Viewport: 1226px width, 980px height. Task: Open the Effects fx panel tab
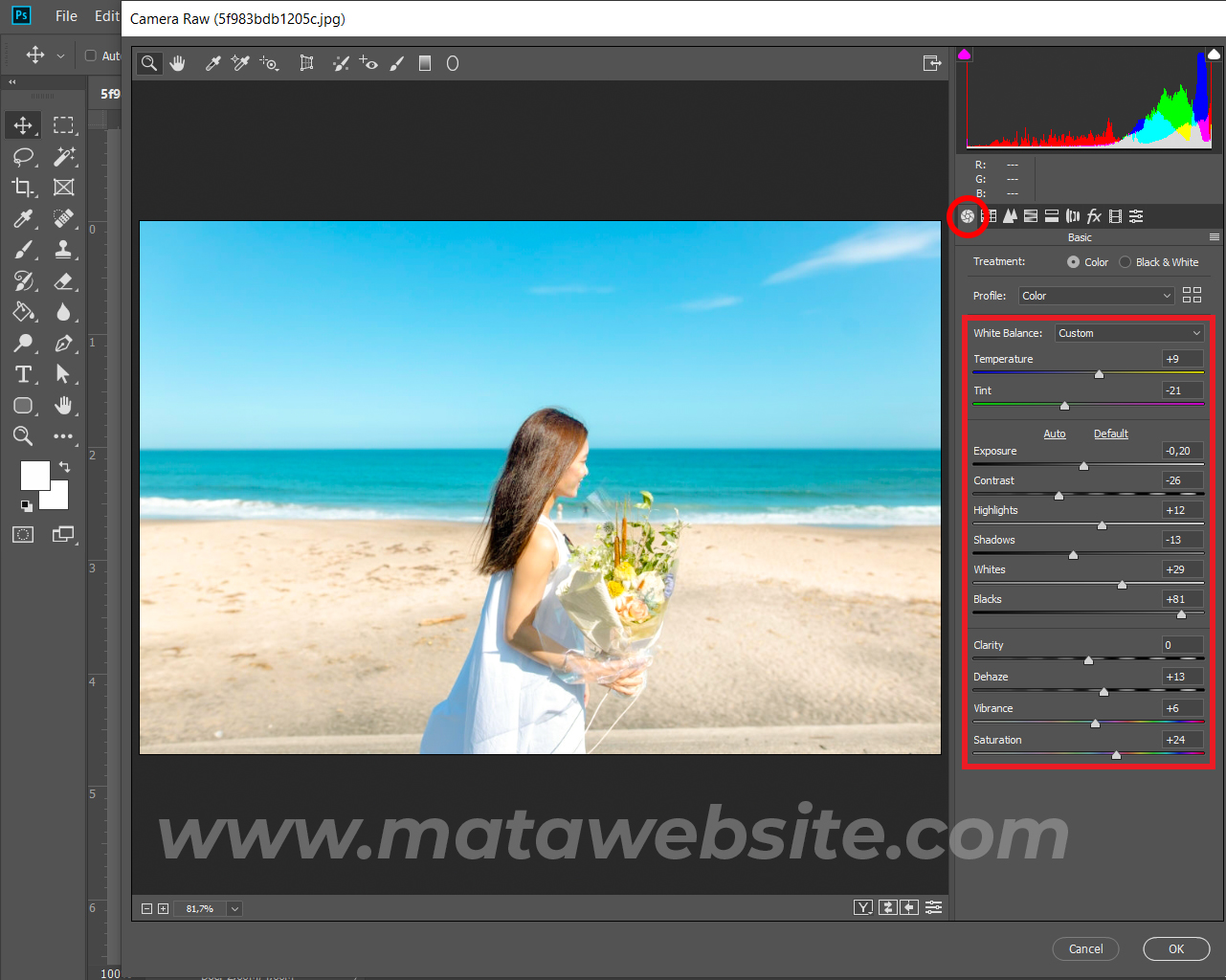1094,216
